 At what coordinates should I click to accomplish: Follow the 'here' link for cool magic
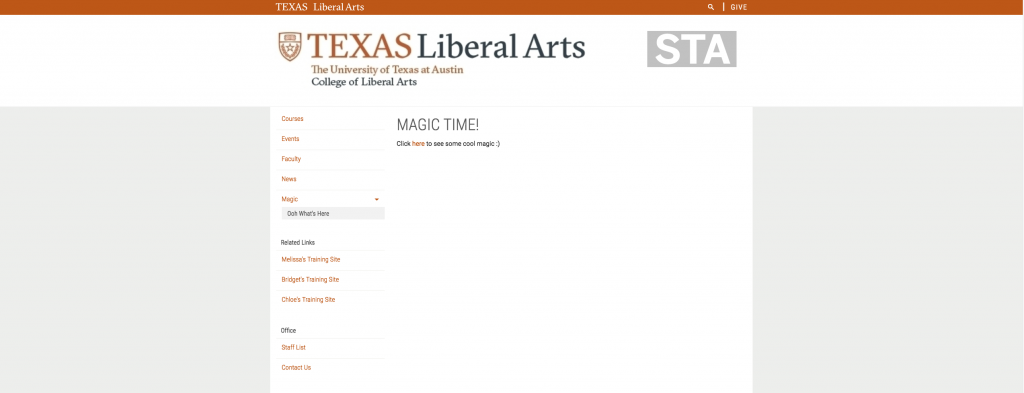pos(419,144)
